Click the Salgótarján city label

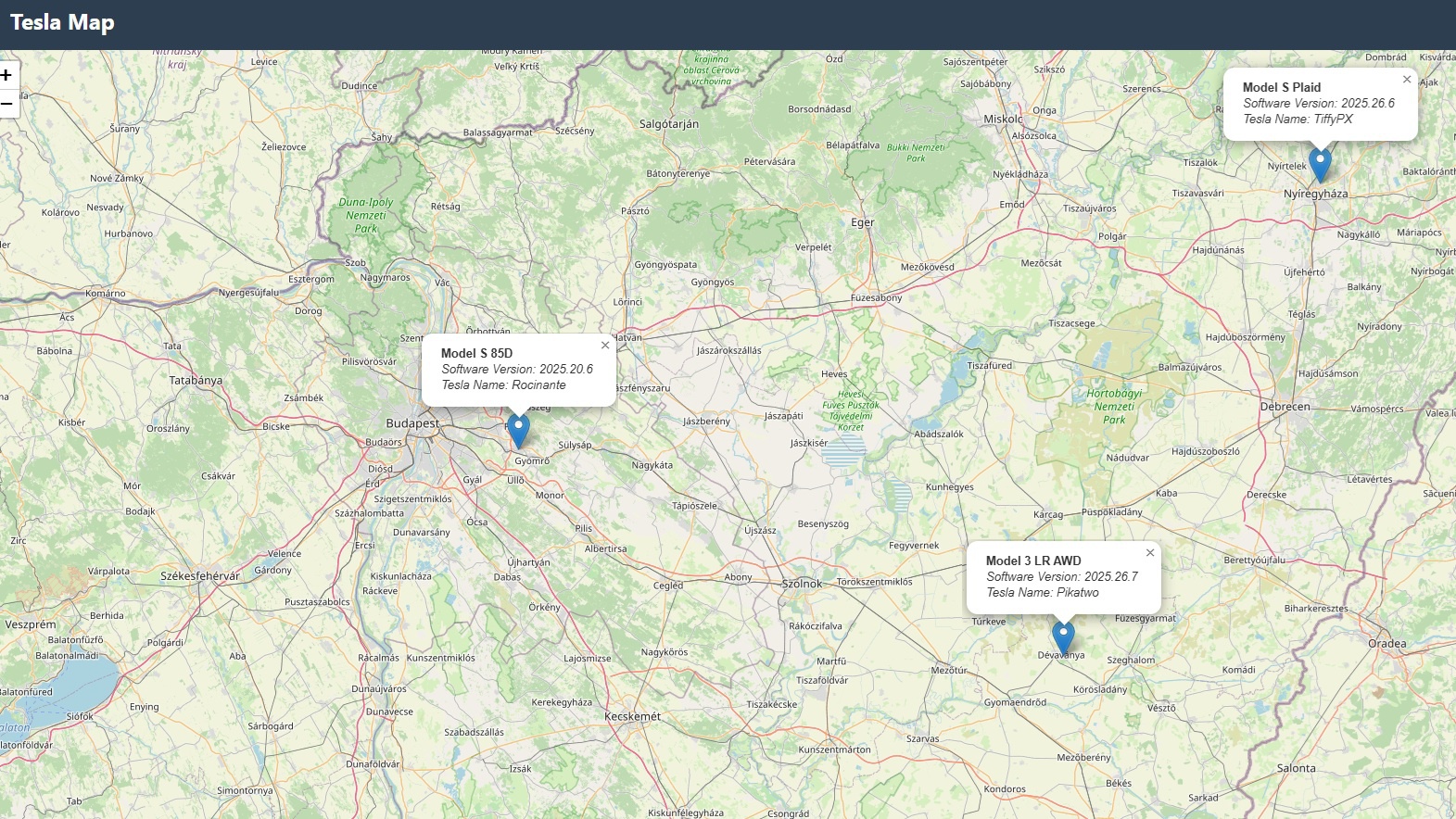[x=669, y=124]
